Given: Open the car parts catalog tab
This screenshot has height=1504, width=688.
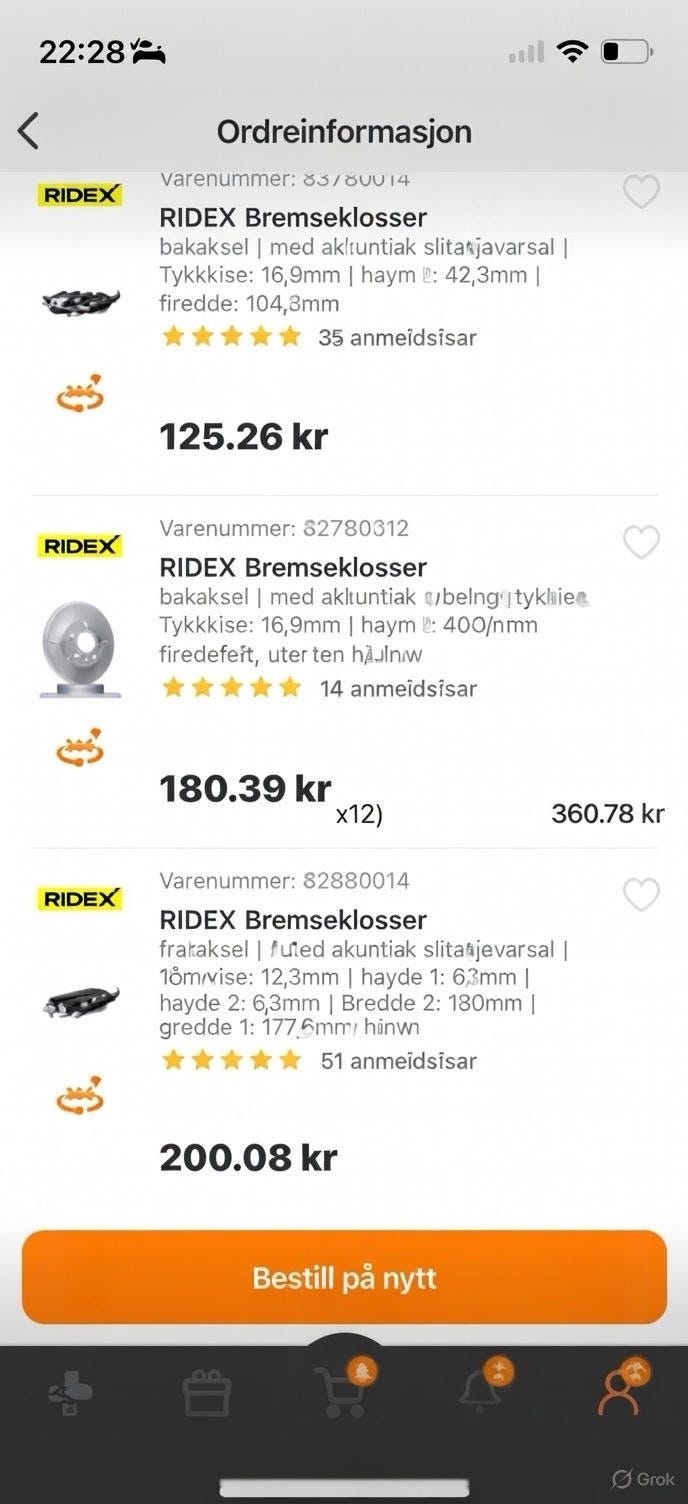Looking at the screenshot, I should pos(71,1392).
